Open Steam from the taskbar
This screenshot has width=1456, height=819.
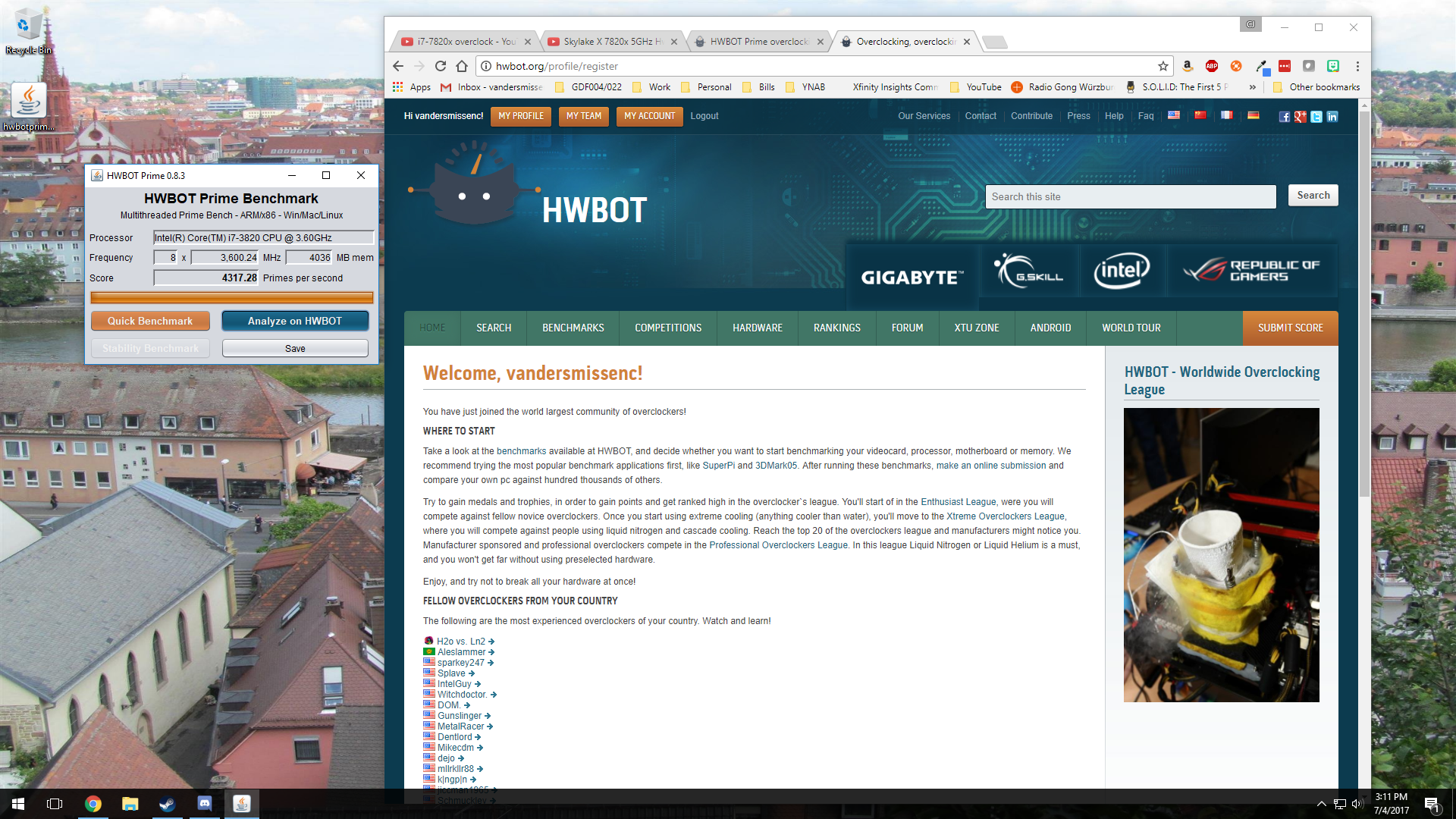(x=167, y=804)
